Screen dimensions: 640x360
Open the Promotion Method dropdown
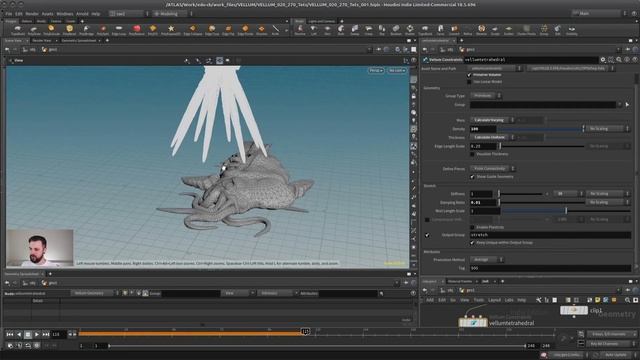point(487,260)
